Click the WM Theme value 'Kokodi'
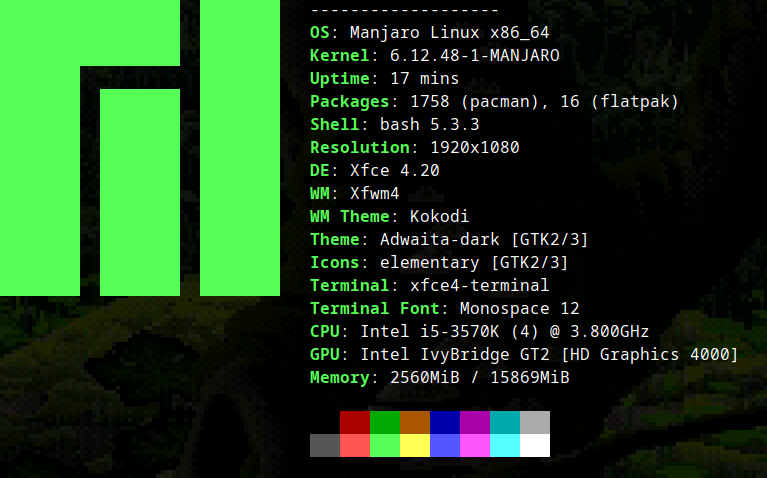The width and height of the screenshot is (767, 478). tap(439, 217)
